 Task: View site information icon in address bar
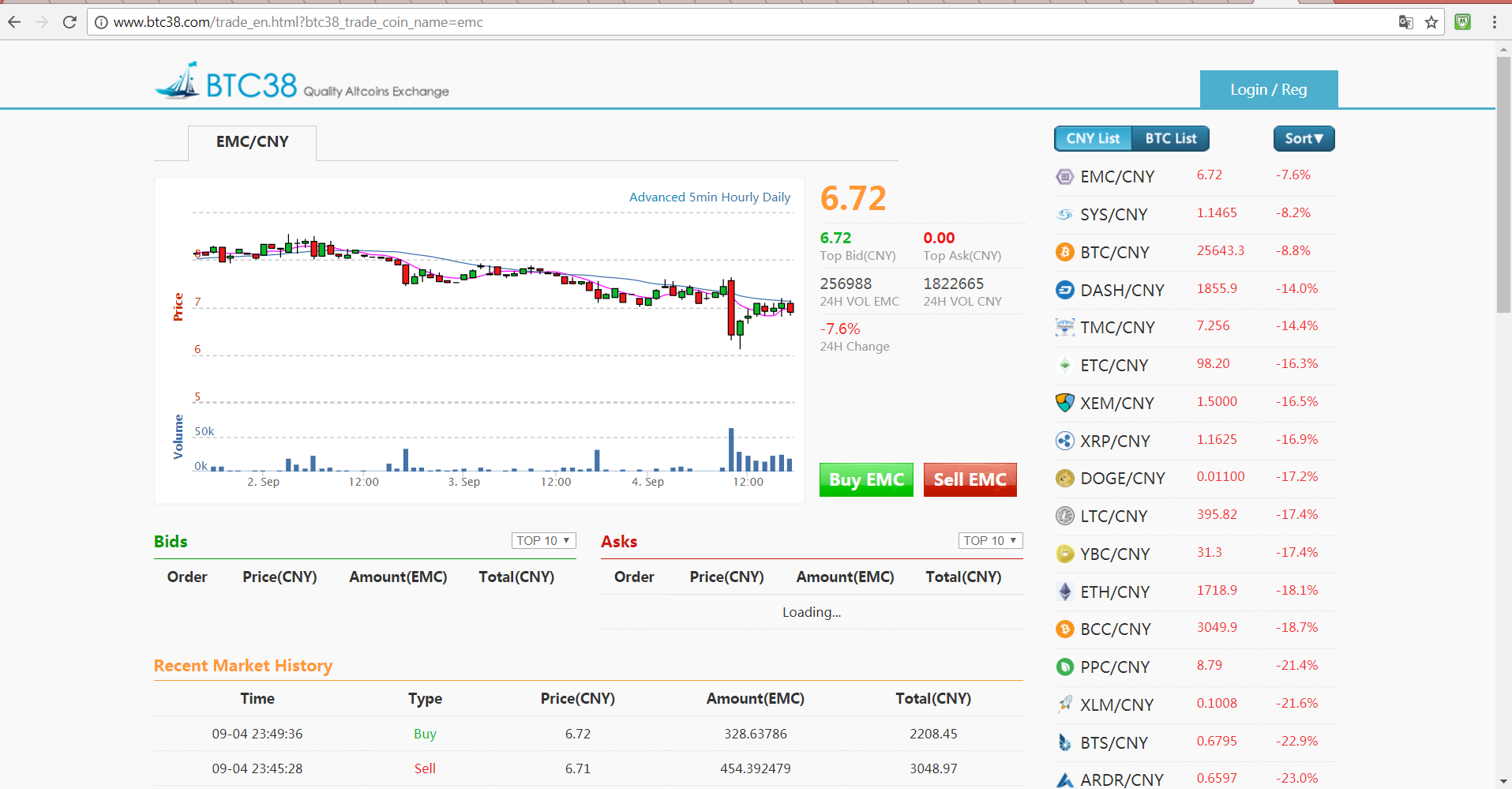point(101,22)
